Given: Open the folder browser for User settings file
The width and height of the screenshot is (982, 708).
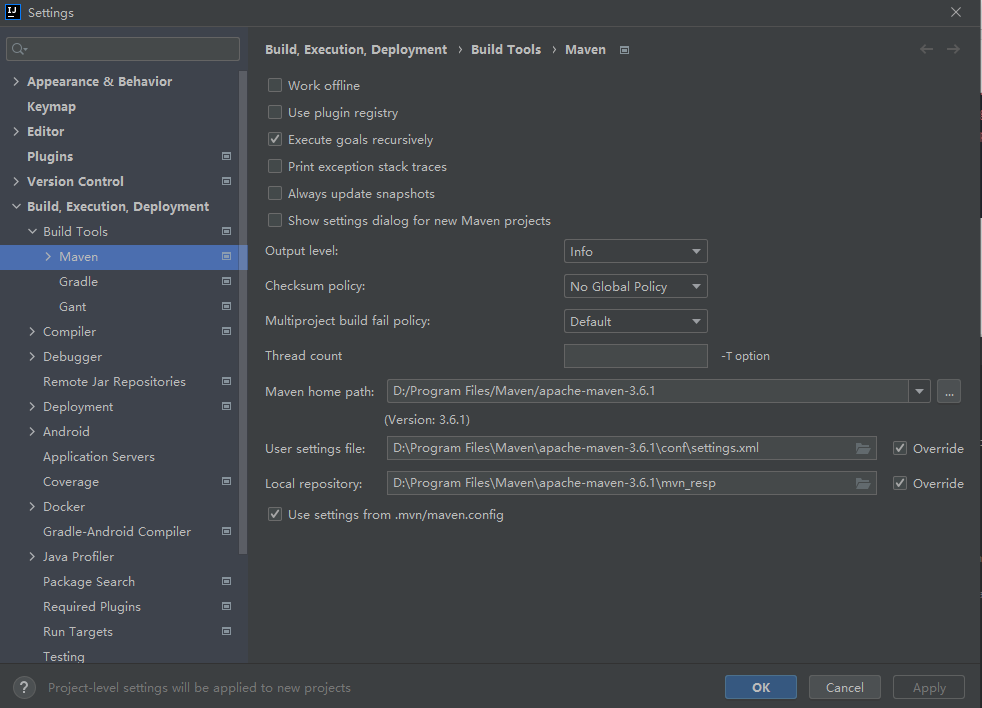Looking at the screenshot, I should point(863,449).
